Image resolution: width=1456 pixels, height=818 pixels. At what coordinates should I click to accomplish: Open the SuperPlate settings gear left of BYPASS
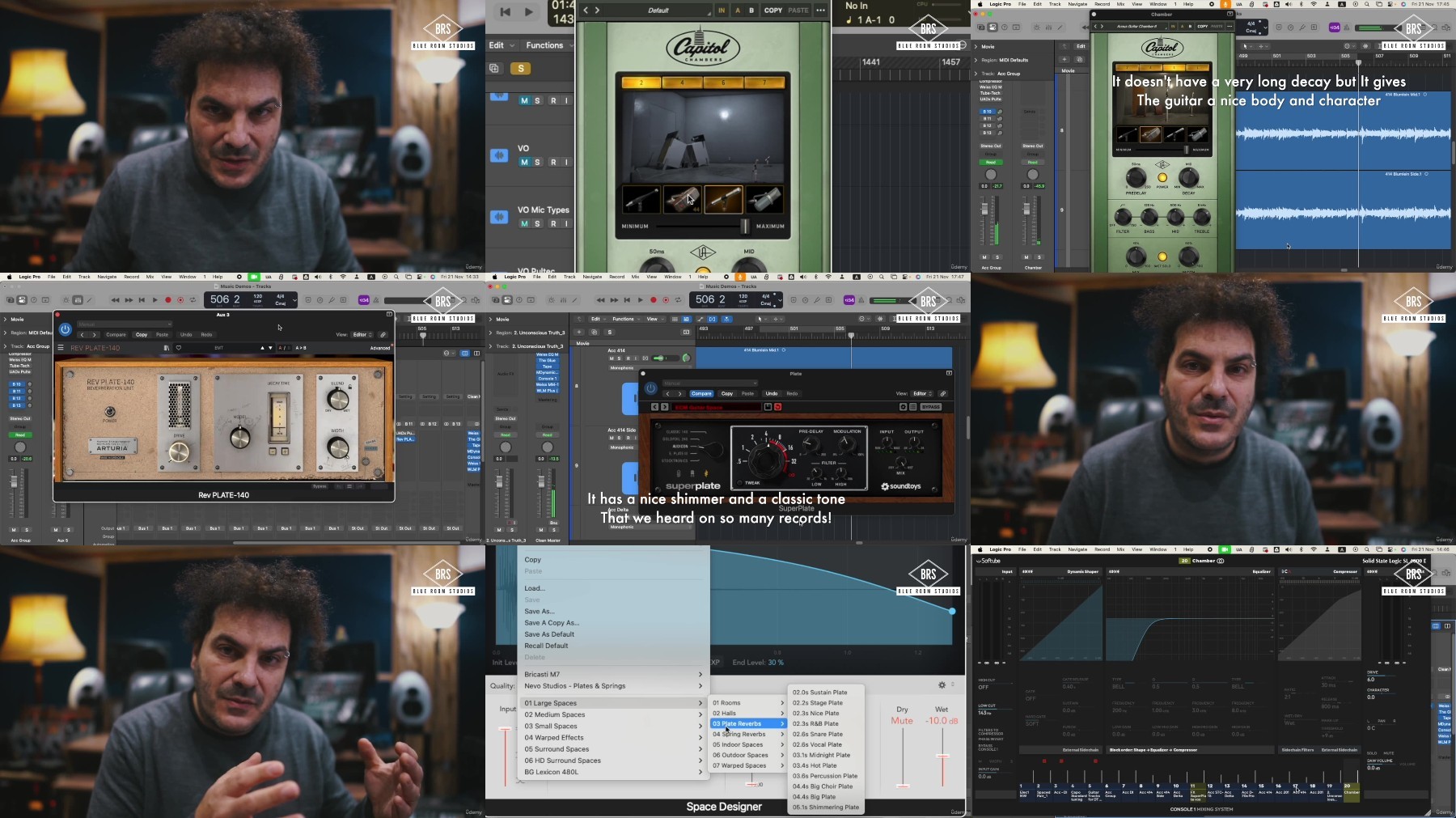click(x=903, y=406)
